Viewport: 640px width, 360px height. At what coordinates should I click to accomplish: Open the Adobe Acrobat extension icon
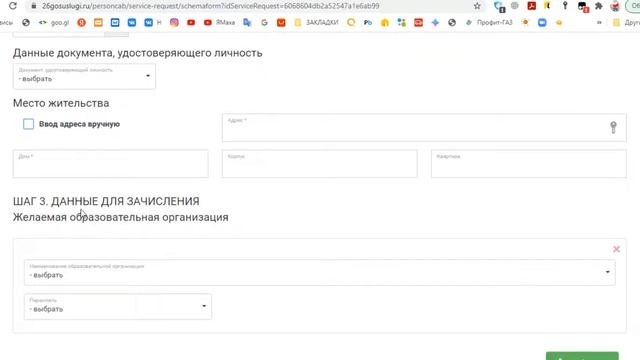531,6
